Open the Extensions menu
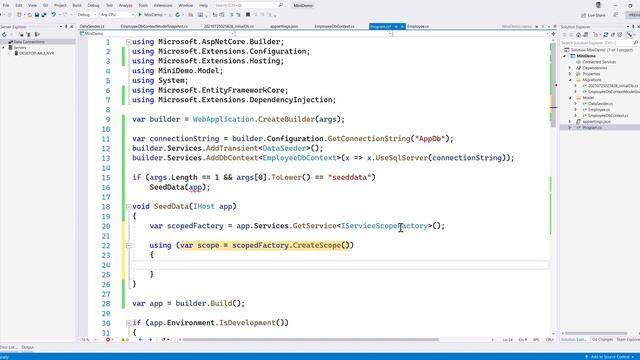640x360 pixels. coord(163,5)
